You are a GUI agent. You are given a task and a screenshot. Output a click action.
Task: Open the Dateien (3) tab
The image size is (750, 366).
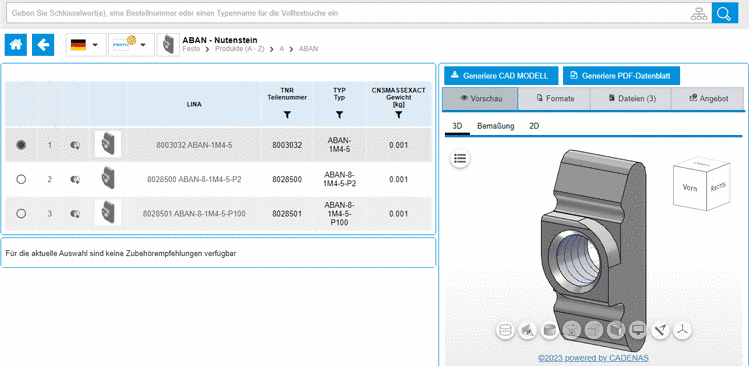[631, 99]
